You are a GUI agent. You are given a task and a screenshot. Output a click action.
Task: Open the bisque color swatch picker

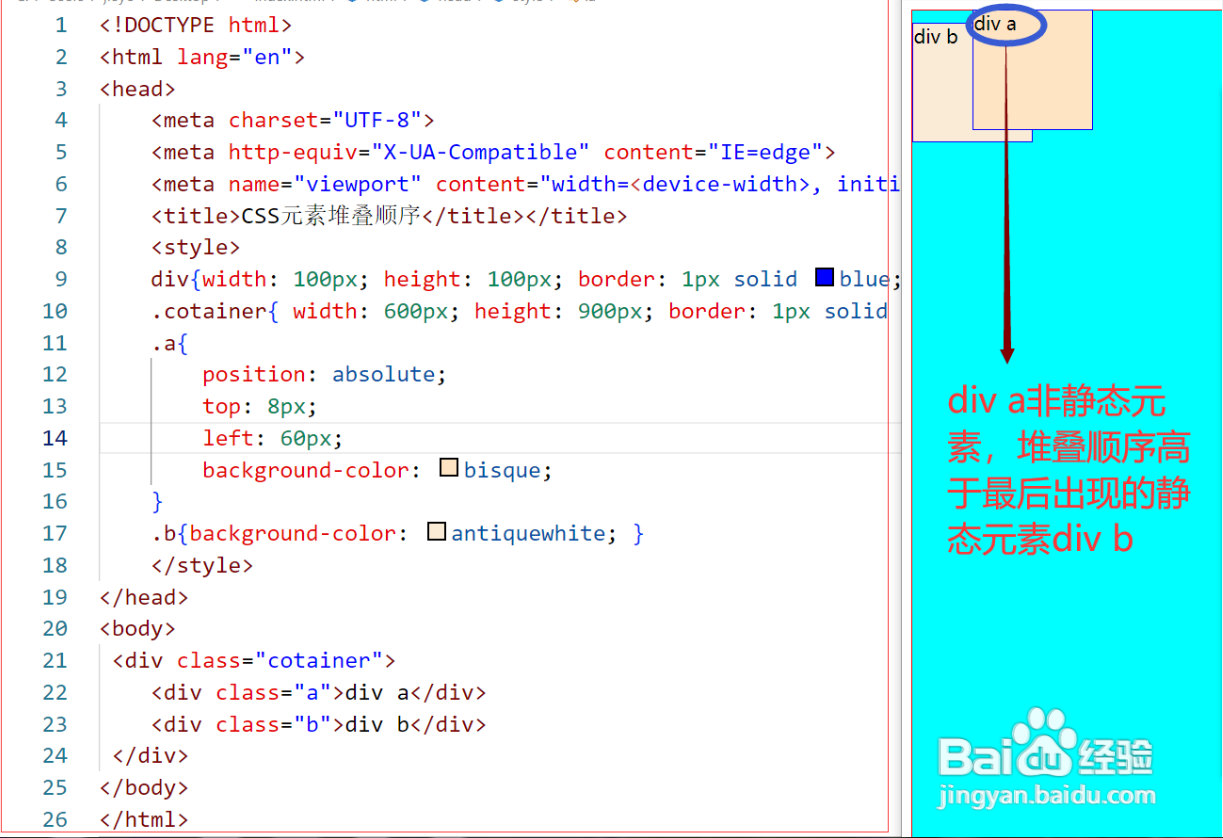[x=449, y=468]
